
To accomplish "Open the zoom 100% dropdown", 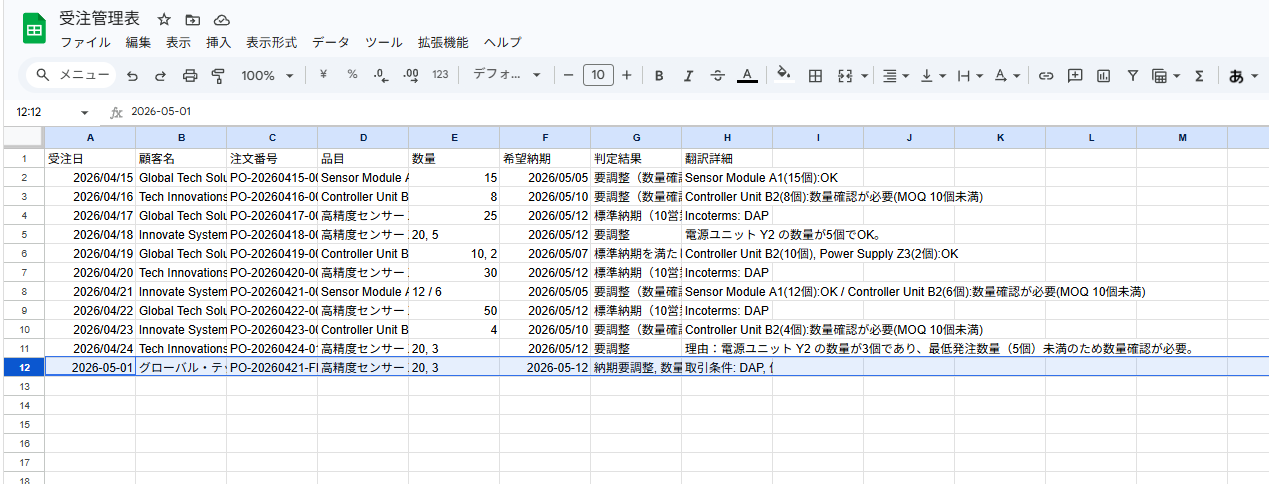I will pos(267,75).
